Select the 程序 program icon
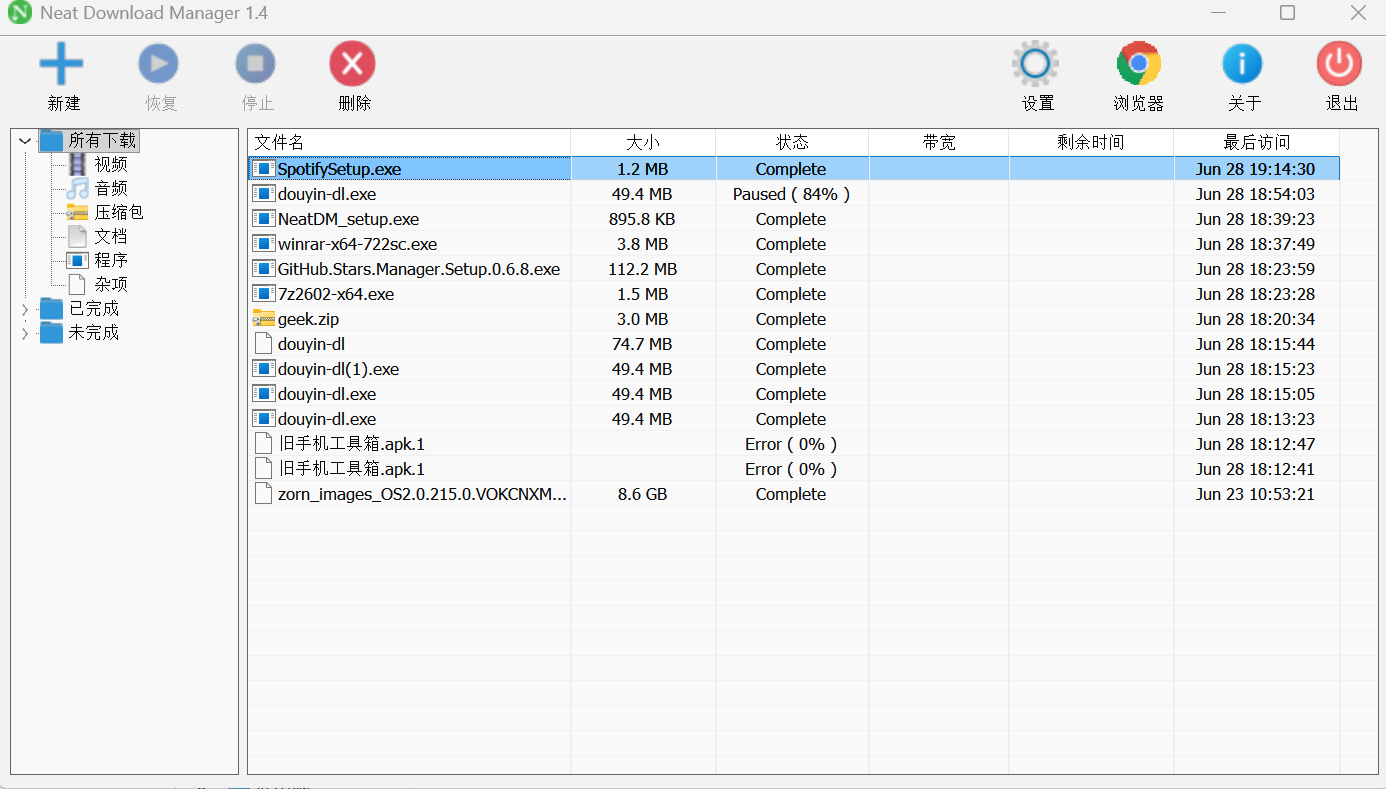The height and width of the screenshot is (789, 1386). [x=77, y=260]
